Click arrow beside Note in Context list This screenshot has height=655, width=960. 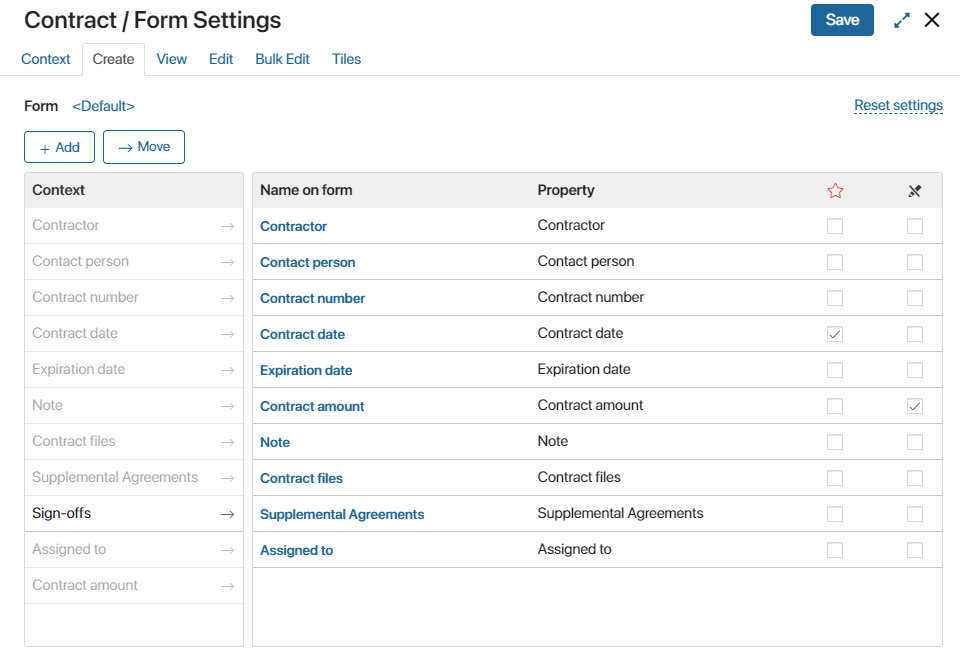tap(227, 406)
